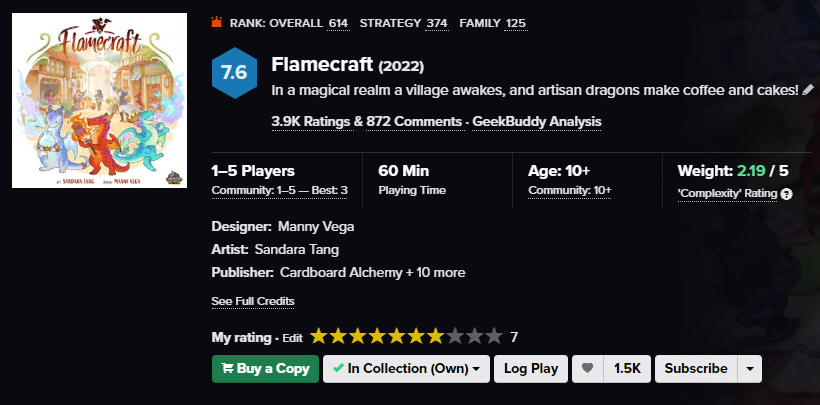
Task: Expand the Subscribe options arrow
Action: pos(750,368)
